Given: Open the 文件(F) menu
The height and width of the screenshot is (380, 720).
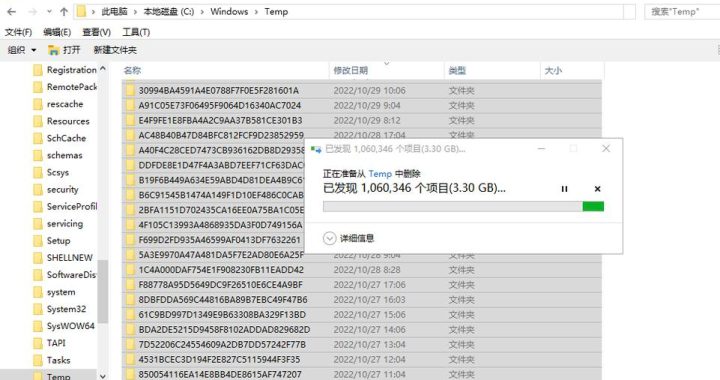Looking at the screenshot, I should pyautogui.click(x=18, y=32).
